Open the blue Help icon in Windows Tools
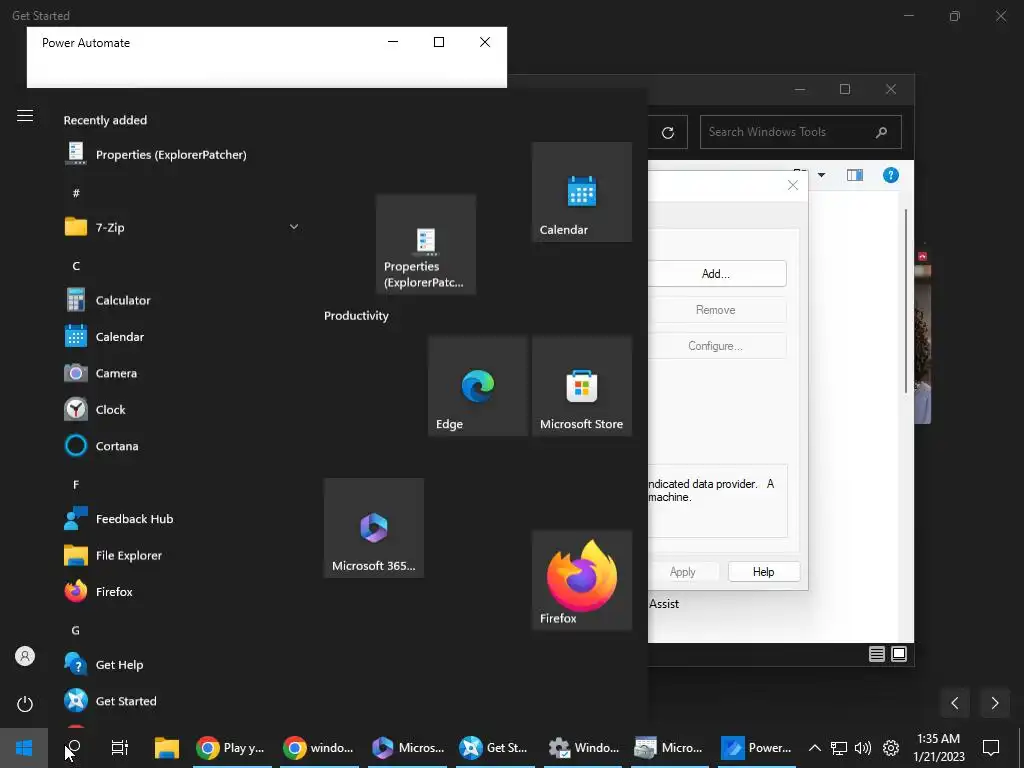The image size is (1024, 768). click(x=891, y=175)
